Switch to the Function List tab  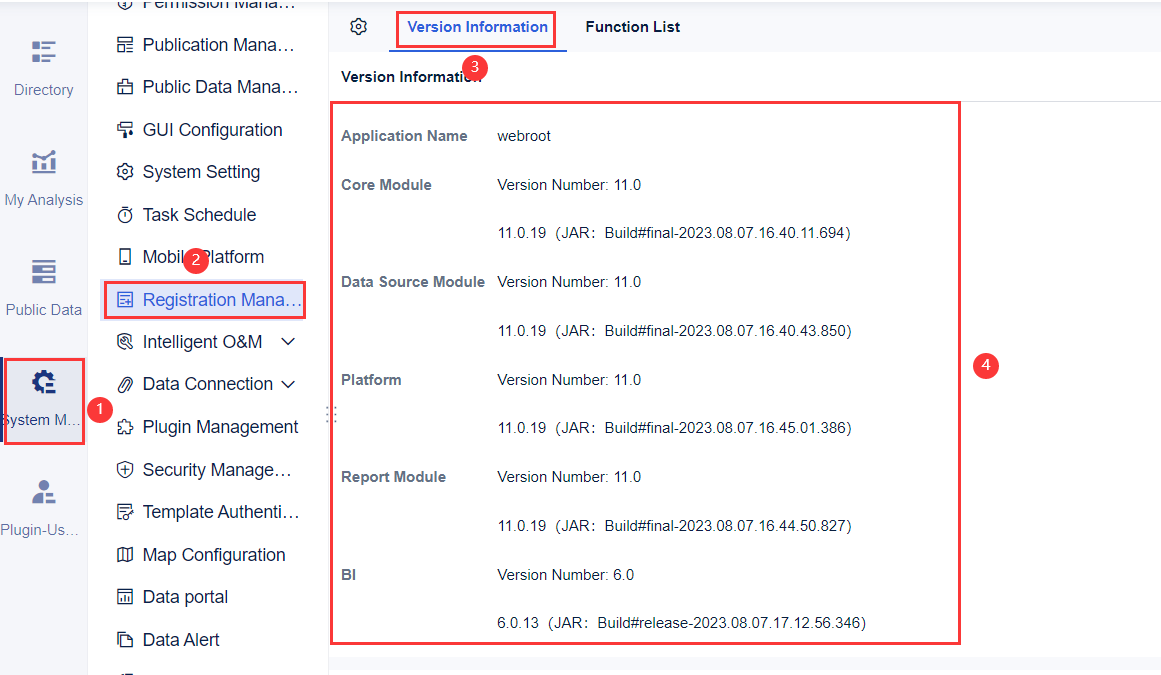tap(632, 27)
